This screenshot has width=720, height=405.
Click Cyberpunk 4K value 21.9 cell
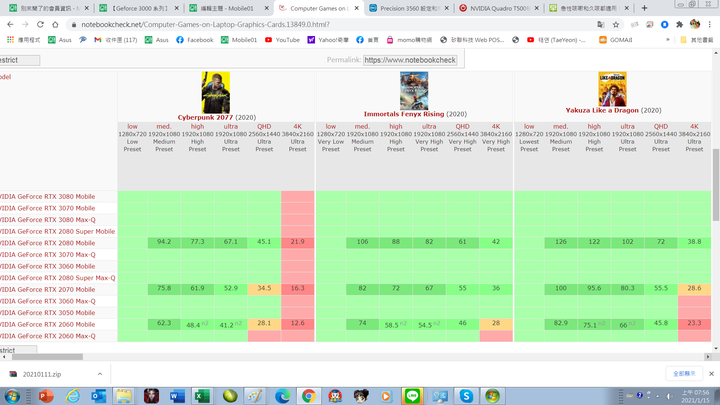pos(298,242)
